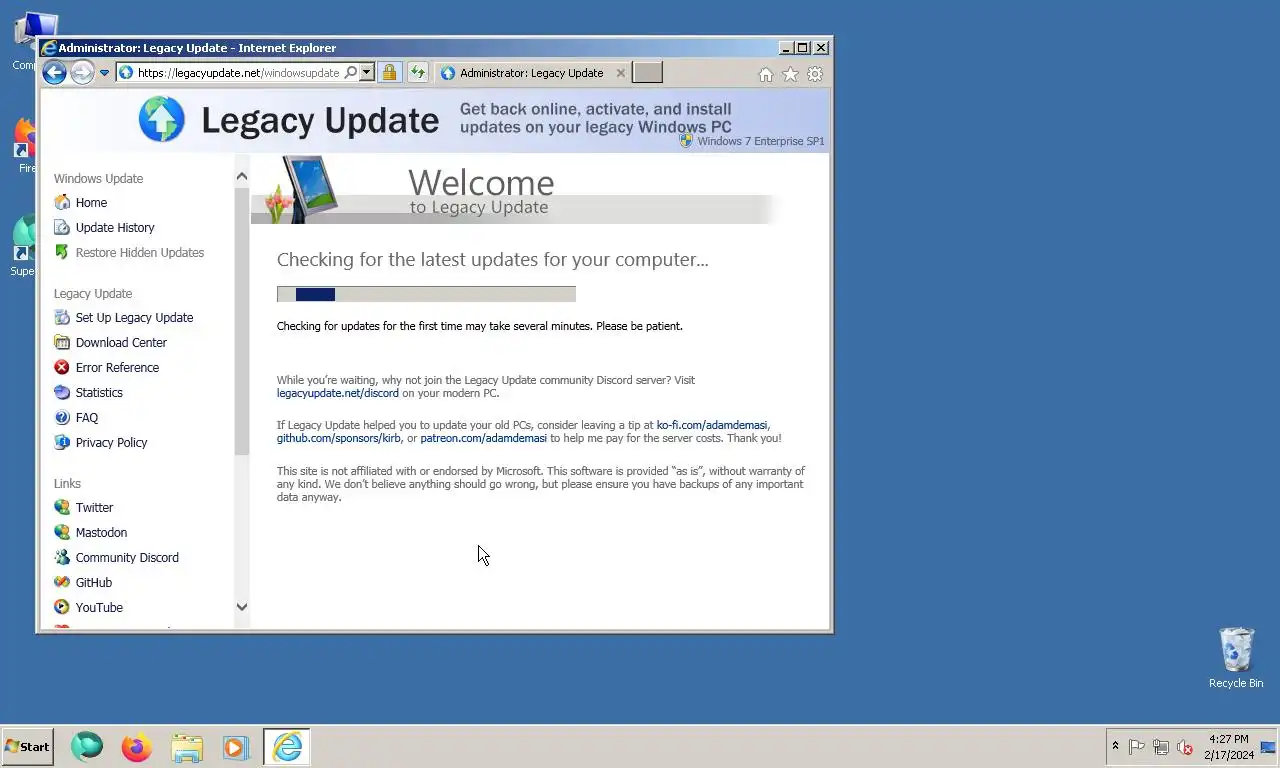The height and width of the screenshot is (768, 1280).
Task: Open patreon.com/adamdemasi link
Action: 483,438
